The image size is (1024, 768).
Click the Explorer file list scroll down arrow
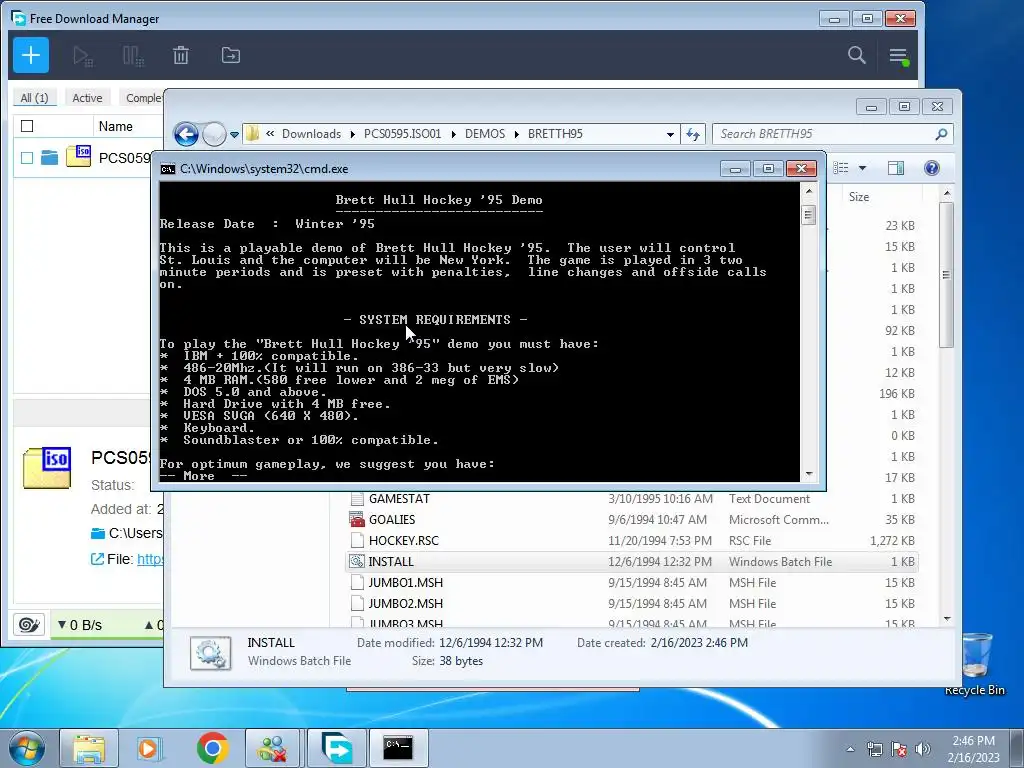click(x=947, y=618)
